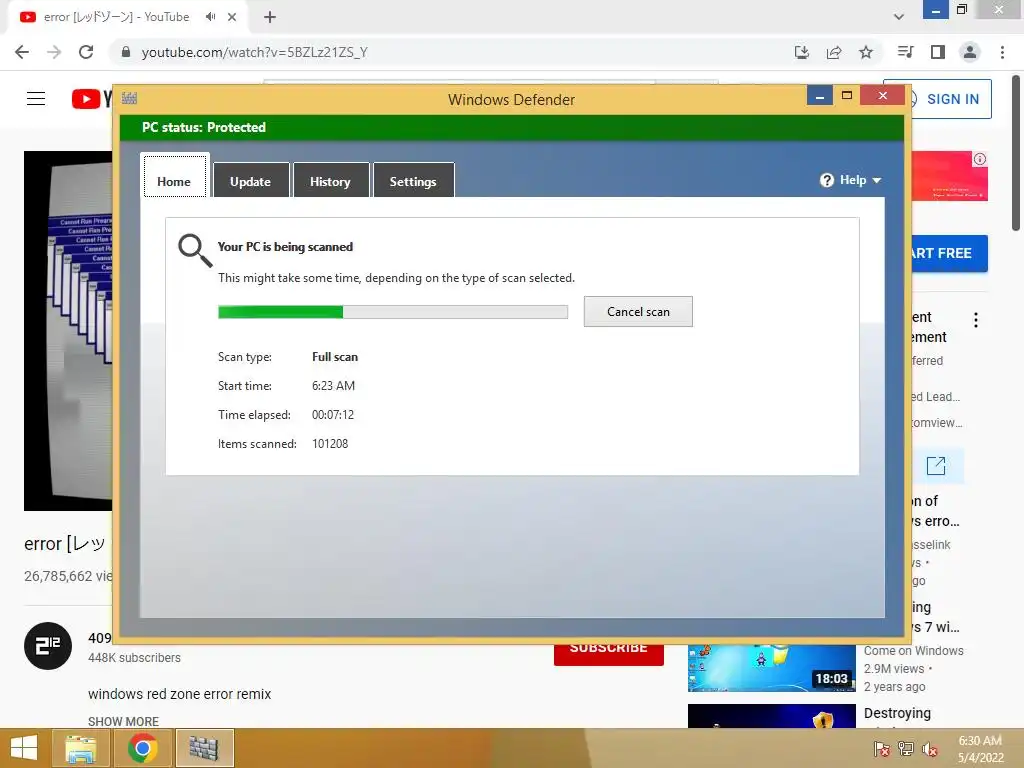Open the ad three-dot options menu
Image resolution: width=1024 pixels, height=768 pixels.
point(976,320)
